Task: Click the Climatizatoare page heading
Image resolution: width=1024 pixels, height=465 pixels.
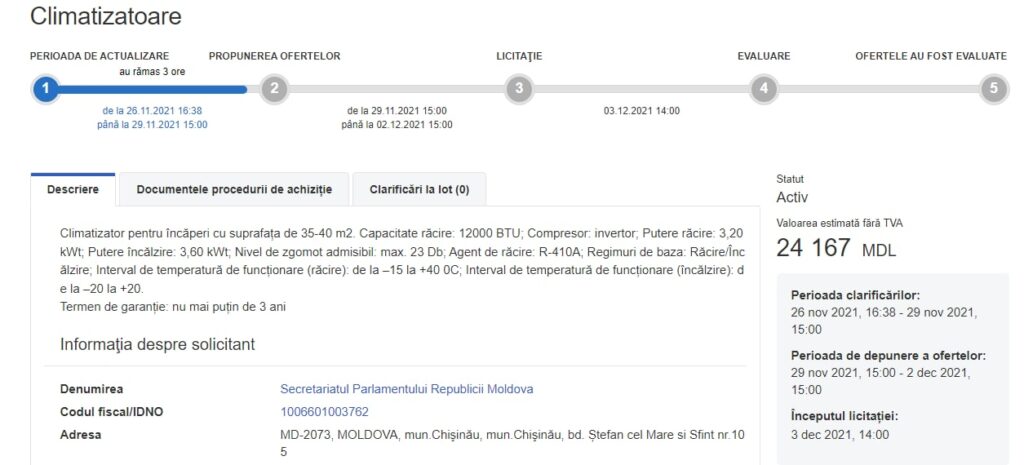Action: tap(105, 16)
